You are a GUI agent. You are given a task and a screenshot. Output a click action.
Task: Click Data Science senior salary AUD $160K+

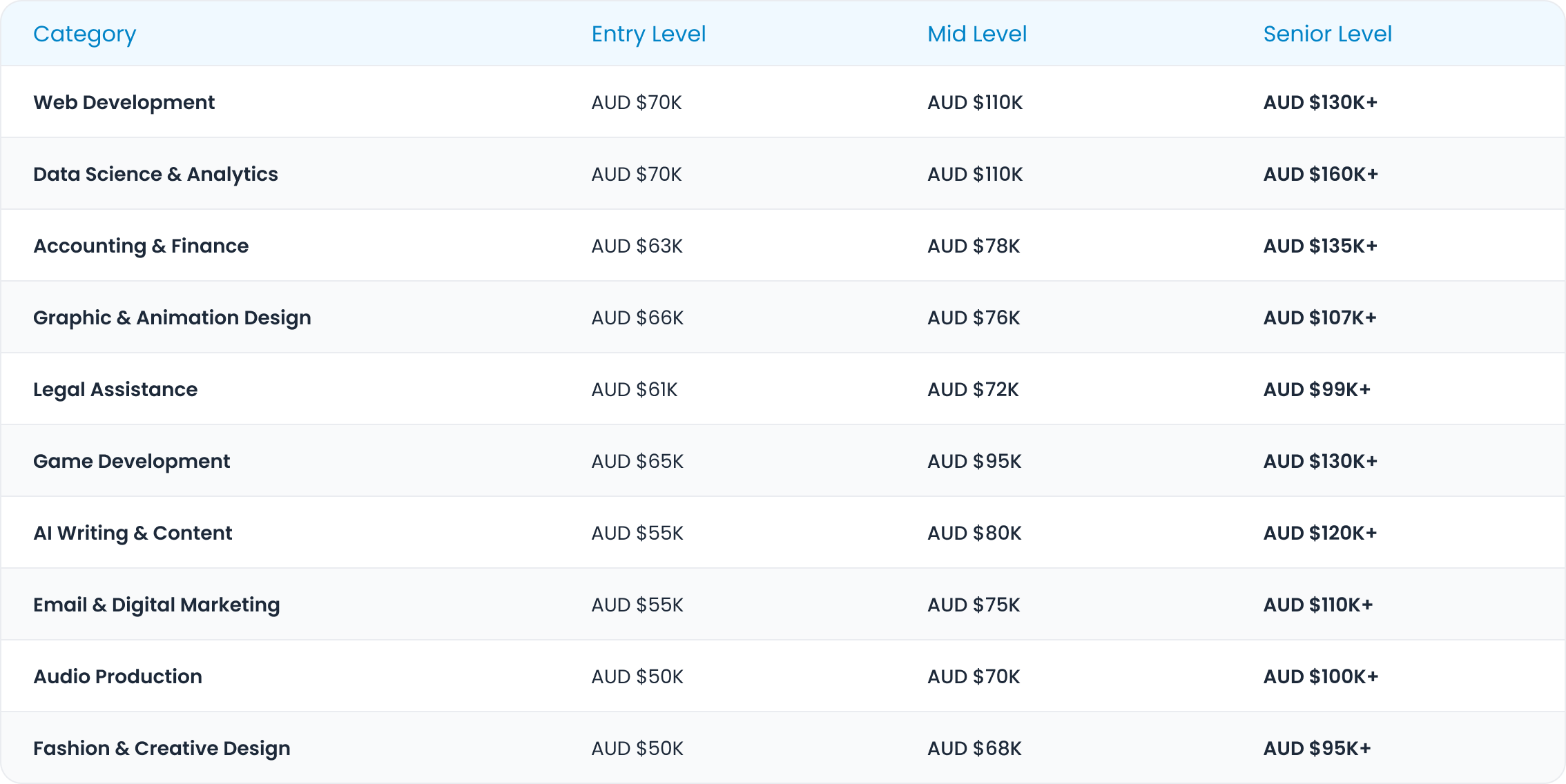[1320, 174]
